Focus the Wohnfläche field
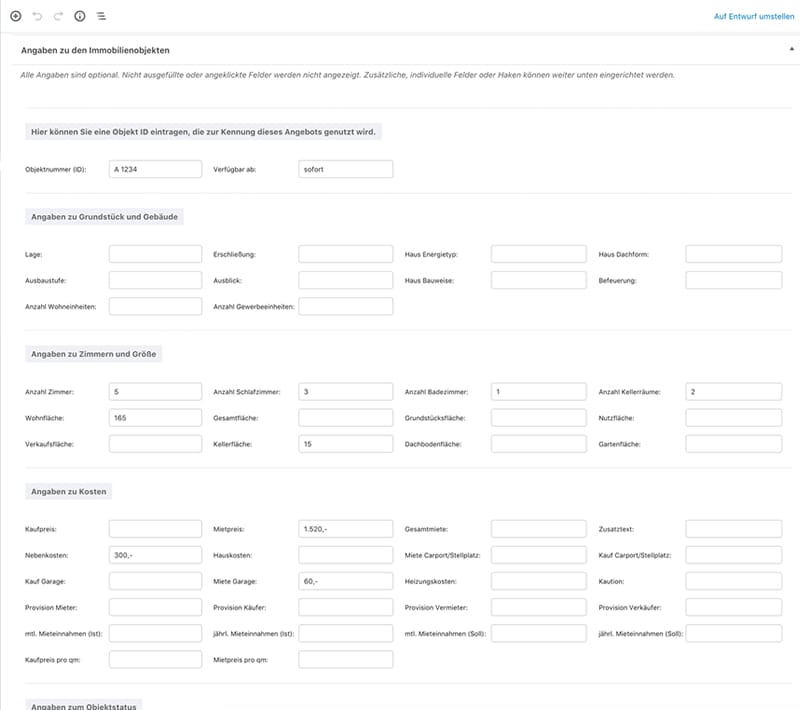 pyautogui.click(x=155, y=417)
